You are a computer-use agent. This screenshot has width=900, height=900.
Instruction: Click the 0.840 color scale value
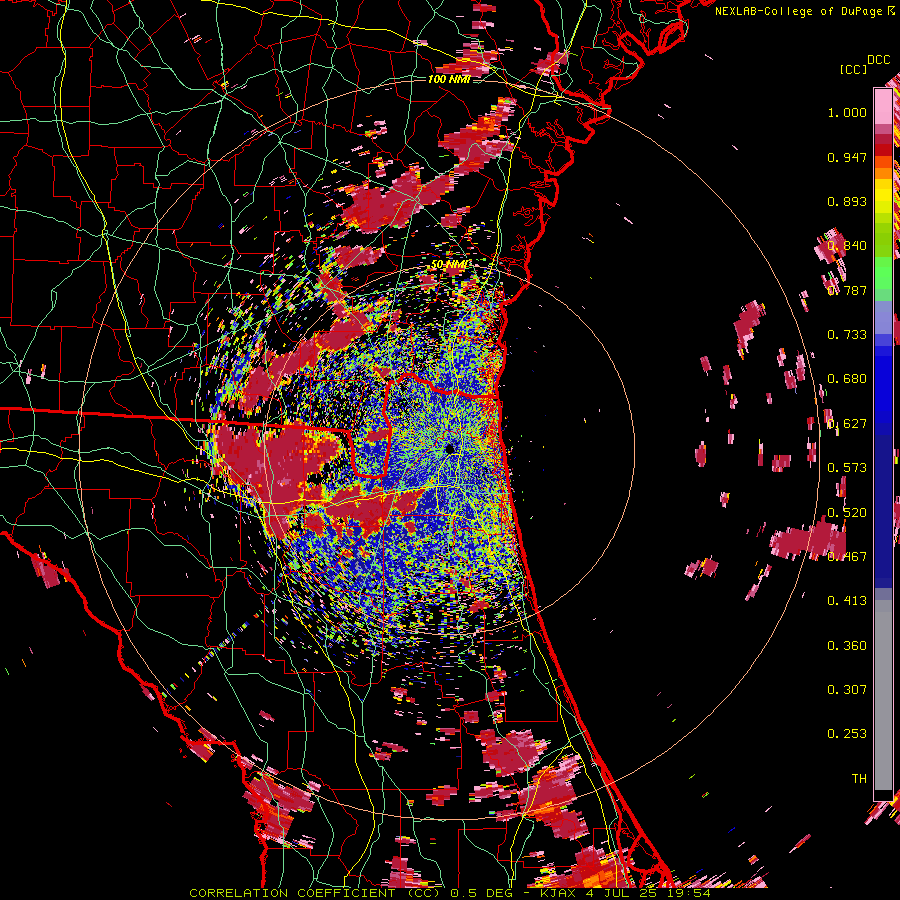(x=847, y=246)
